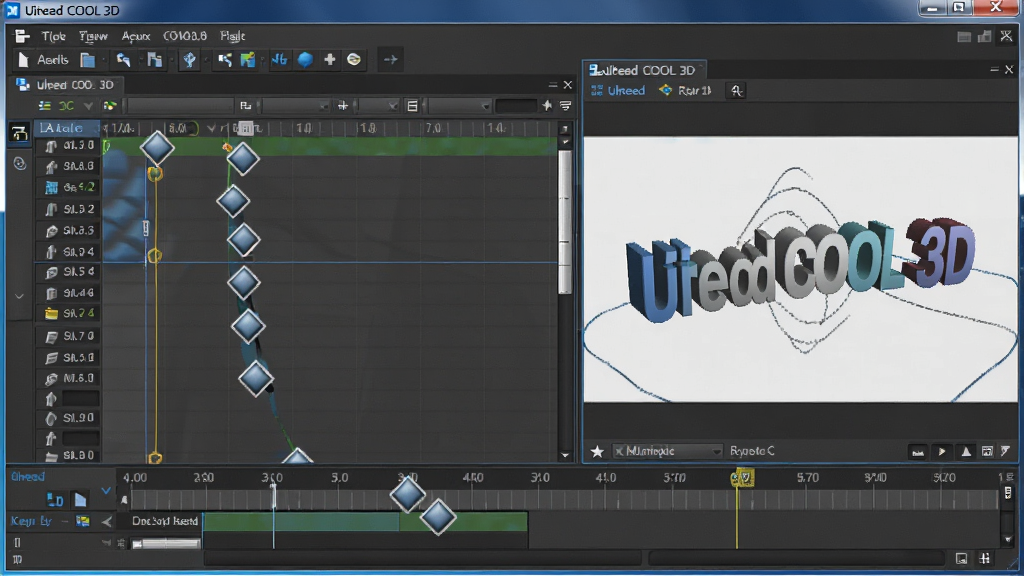Click the square icon at bottom right corner
The height and width of the screenshot is (576, 1024).
(x=961, y=558)
